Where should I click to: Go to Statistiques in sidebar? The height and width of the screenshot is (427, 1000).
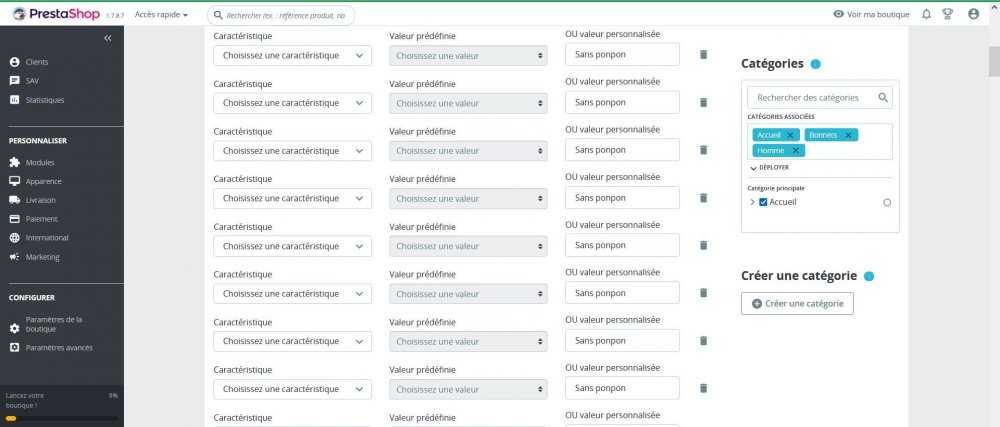pyautogui.click(x=45, y=100)
